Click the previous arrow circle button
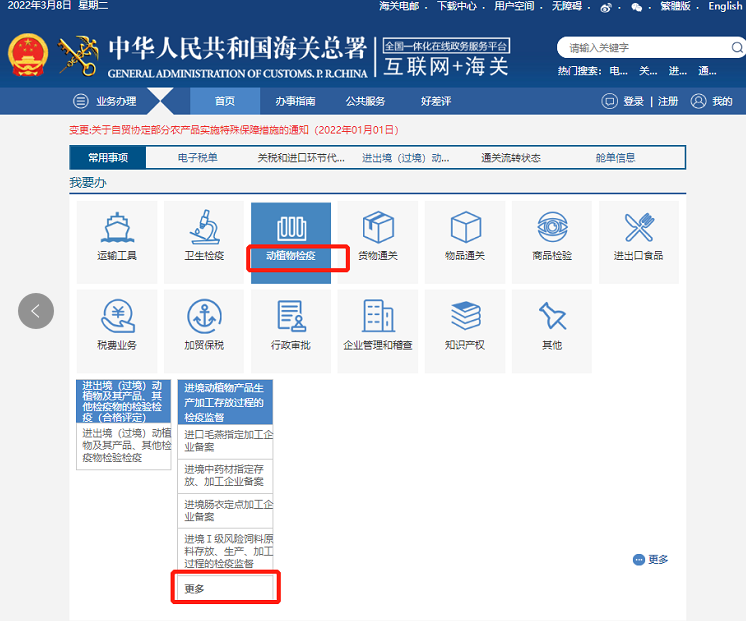Viewport: 746px width, 621px height. pos(36,311)
